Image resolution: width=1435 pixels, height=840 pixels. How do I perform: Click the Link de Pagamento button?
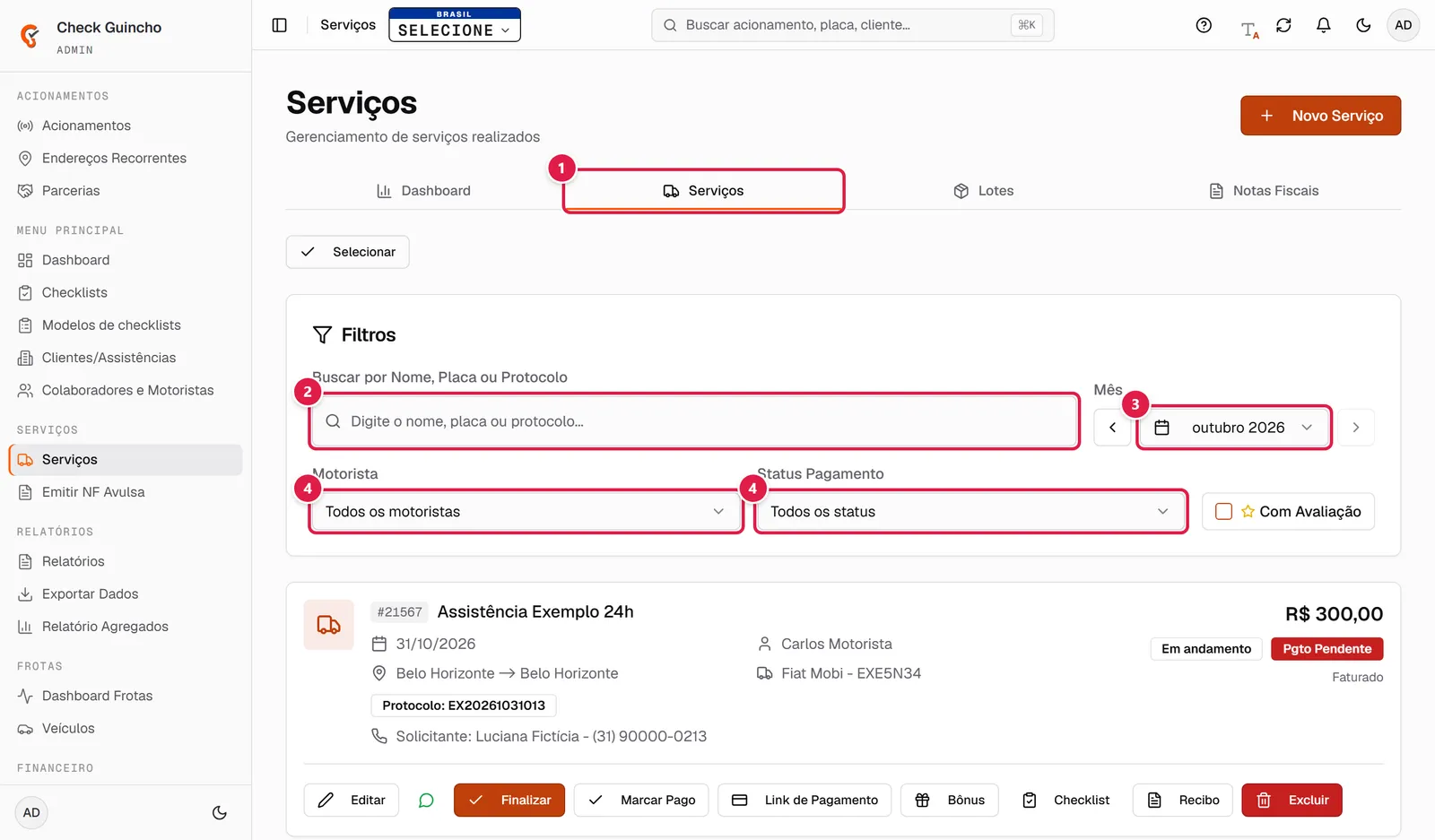(x=804, y=800)
